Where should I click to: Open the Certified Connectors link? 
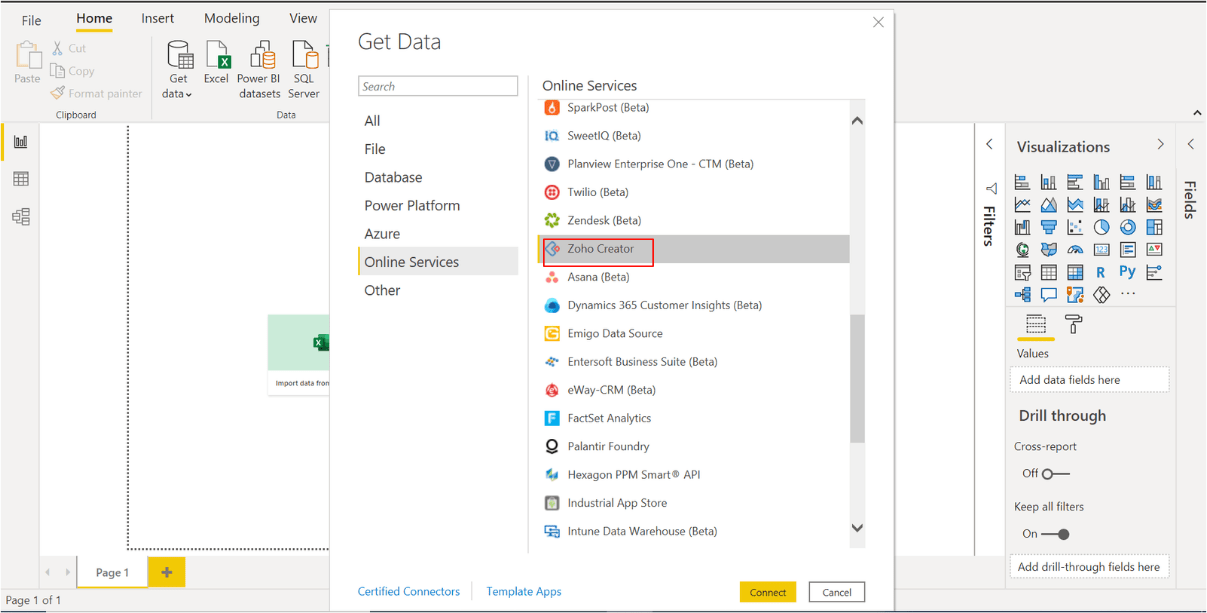pos(409,591)
